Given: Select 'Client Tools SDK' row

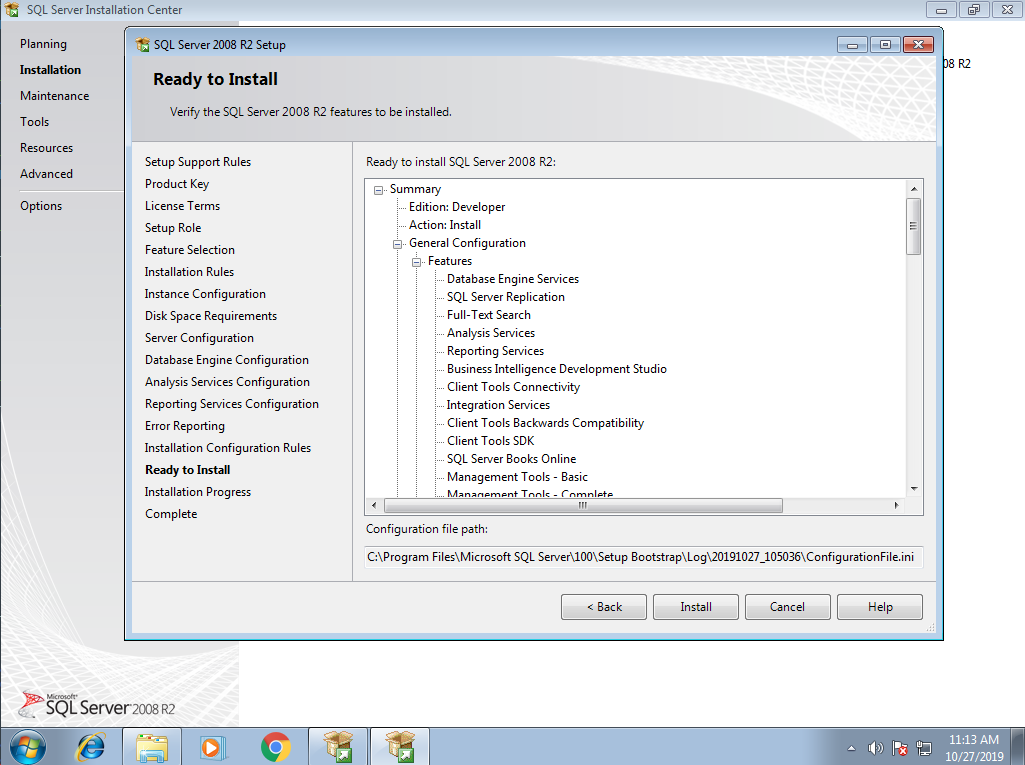Looking at the screenshot, I should pos(490,441).
